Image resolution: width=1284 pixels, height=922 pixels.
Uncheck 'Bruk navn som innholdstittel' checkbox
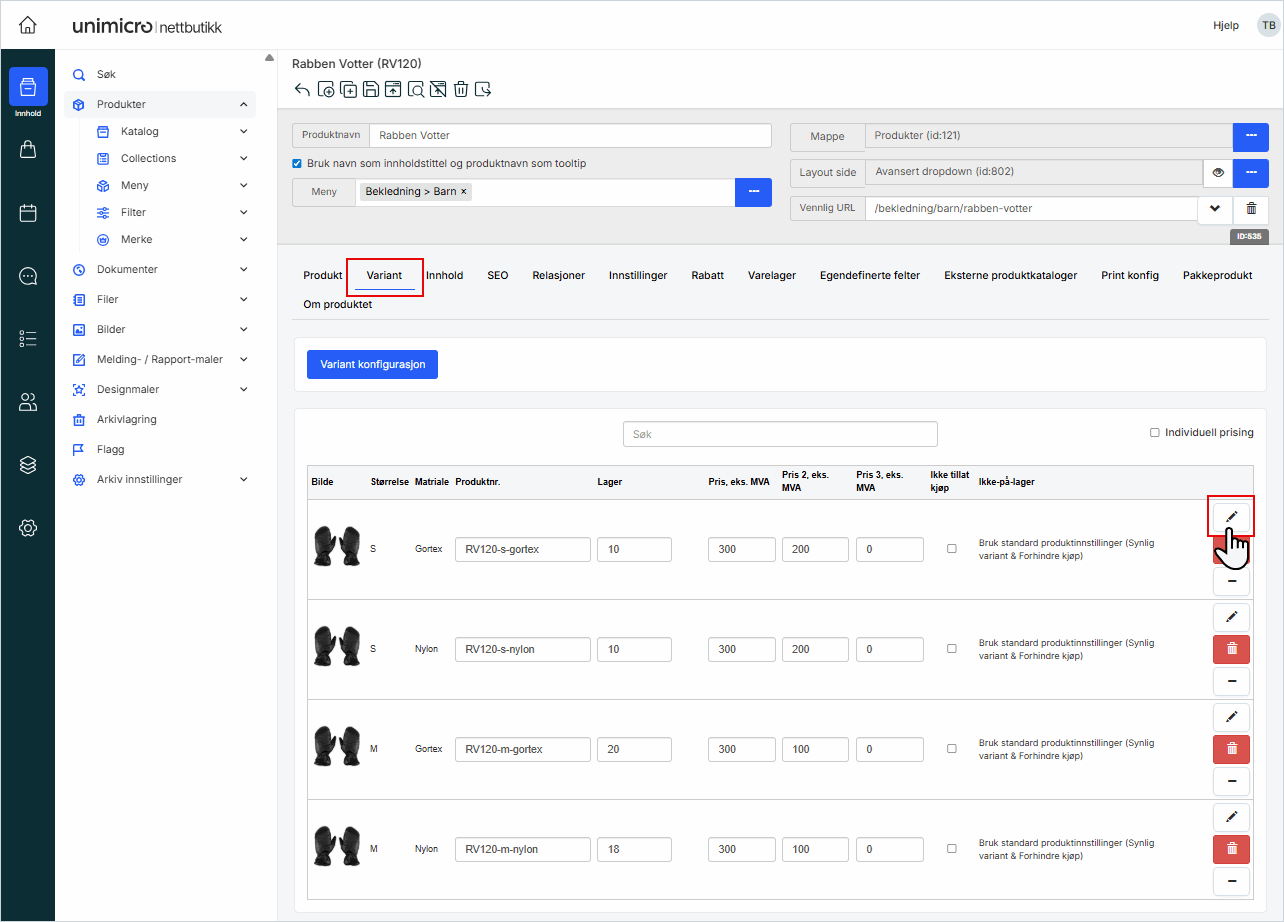pos(297,163)
